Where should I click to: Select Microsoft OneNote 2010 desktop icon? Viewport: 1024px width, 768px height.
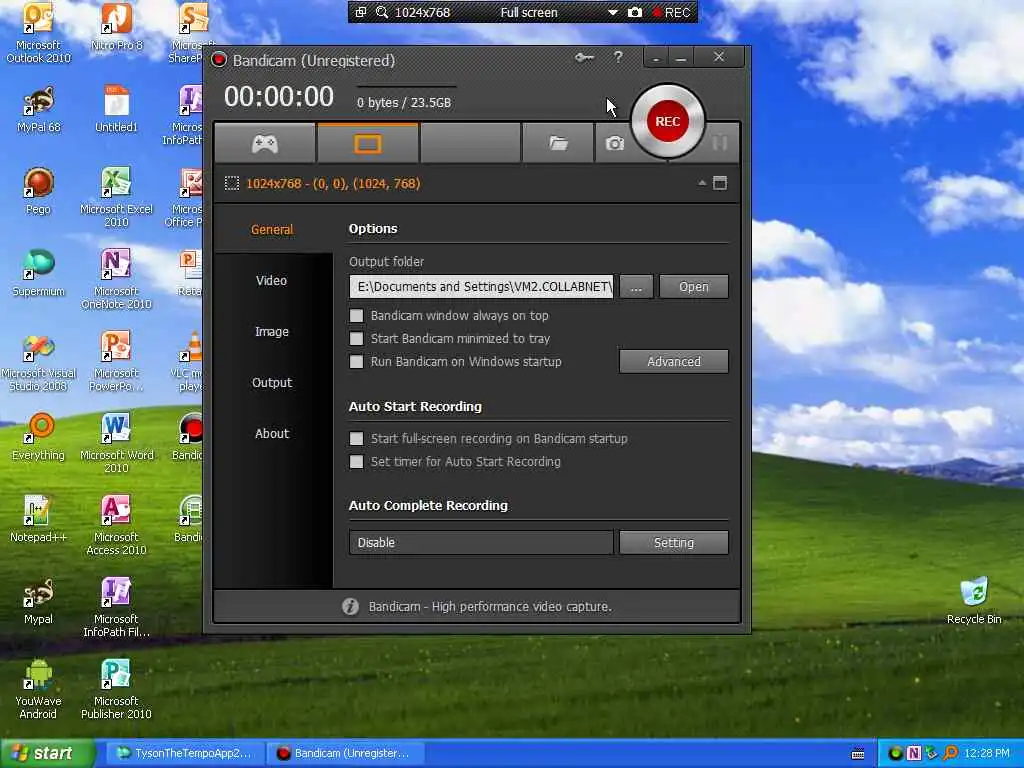click(116, 279)
